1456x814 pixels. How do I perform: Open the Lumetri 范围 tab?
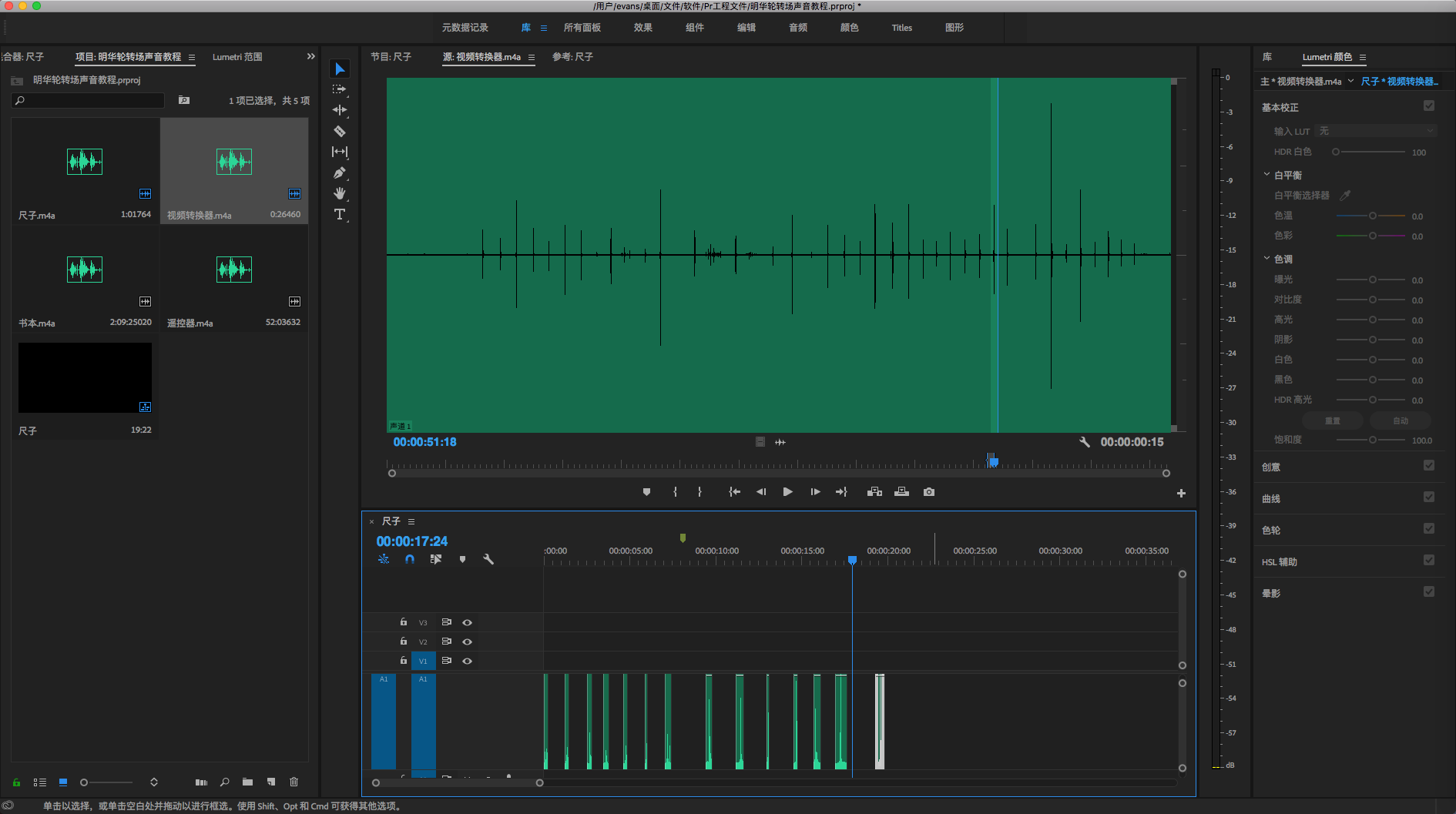pyautogui.click(x=237, y=57)
